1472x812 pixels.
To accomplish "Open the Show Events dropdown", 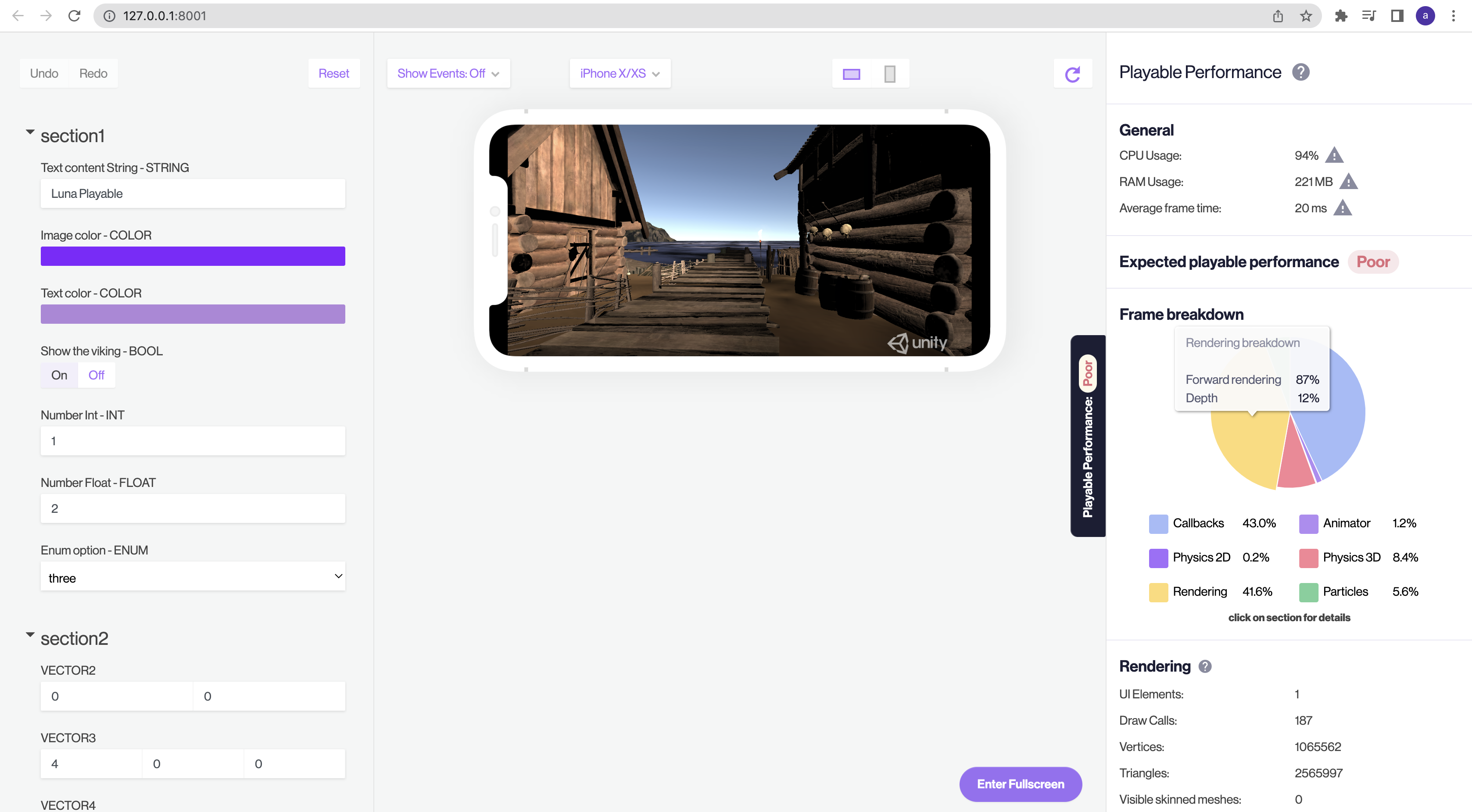I will 448,73.
